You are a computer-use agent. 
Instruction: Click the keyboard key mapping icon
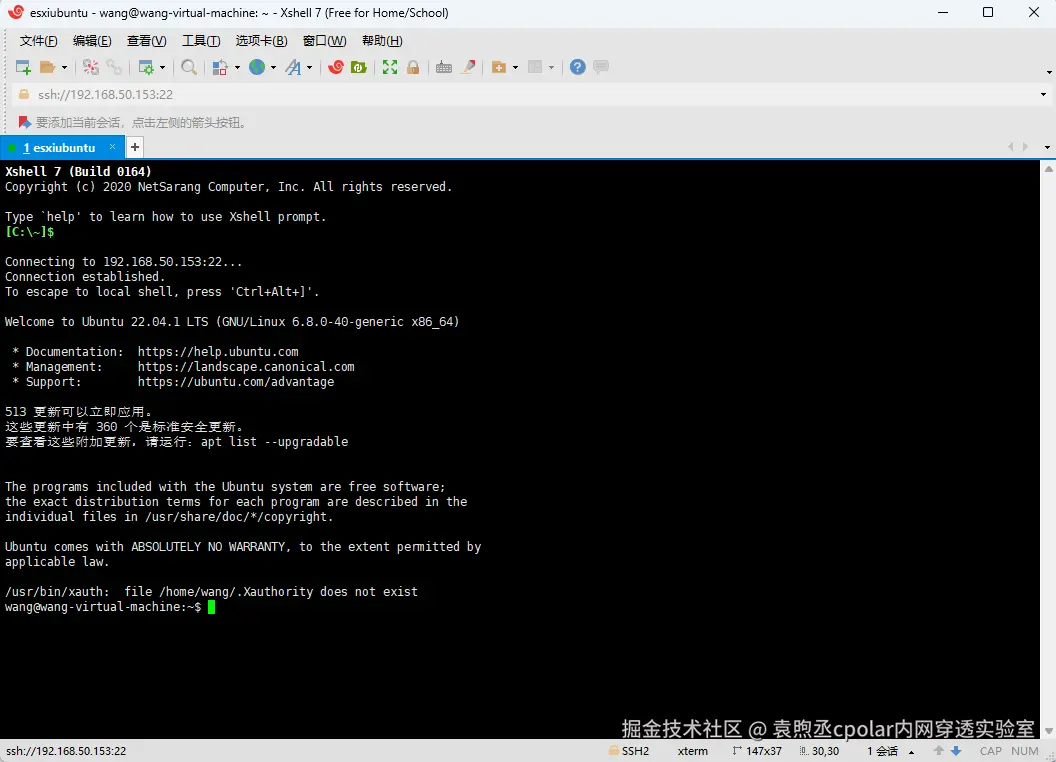pos(444,67)
